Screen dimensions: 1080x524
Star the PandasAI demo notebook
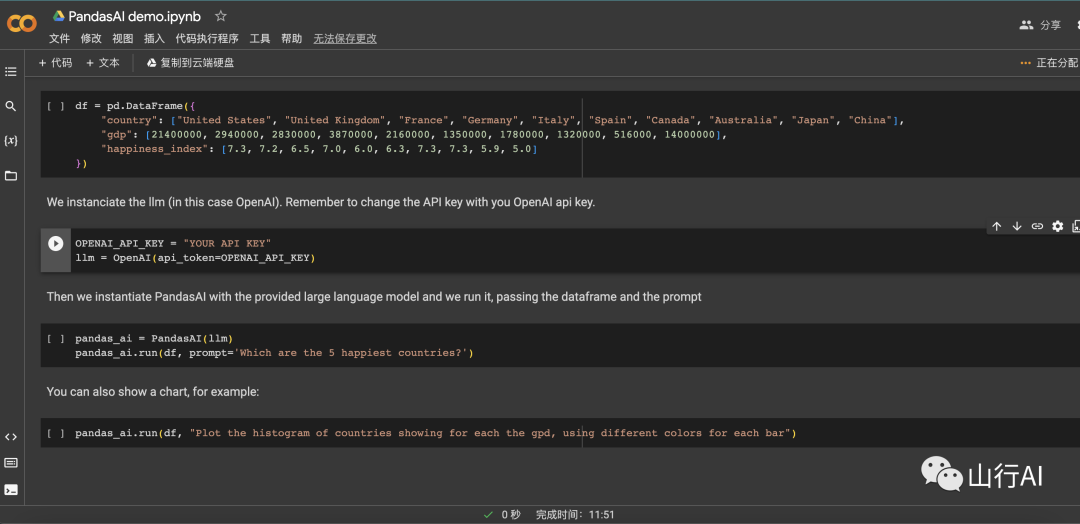click(x=221, y=16)
